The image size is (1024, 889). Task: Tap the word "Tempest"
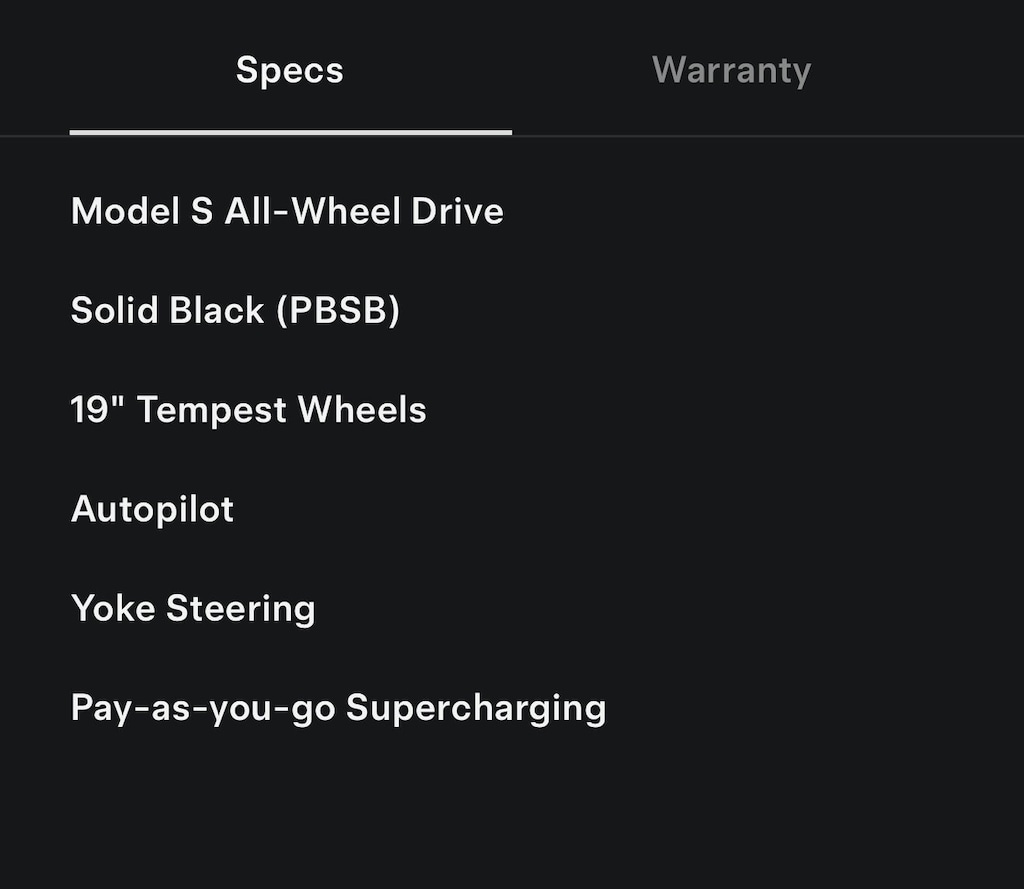click(212, 410)
